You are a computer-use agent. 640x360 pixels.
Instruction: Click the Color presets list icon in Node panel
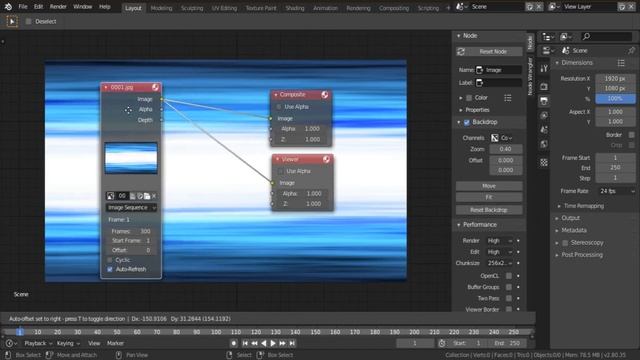tap(507, 98)
